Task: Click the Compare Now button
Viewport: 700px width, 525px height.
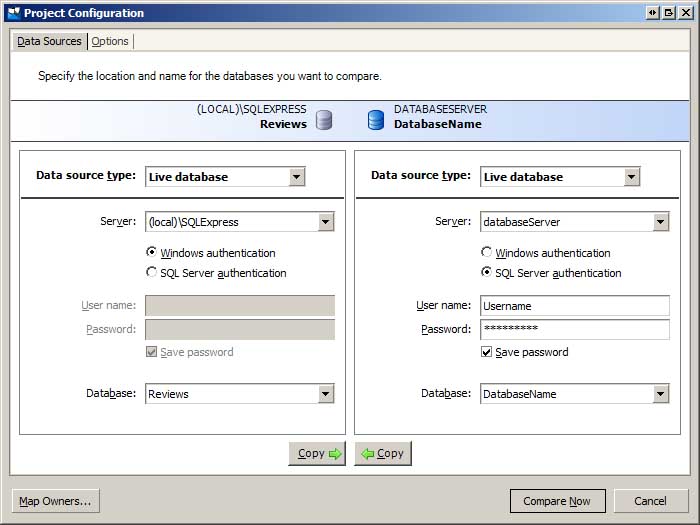Action: pos(557,501)
